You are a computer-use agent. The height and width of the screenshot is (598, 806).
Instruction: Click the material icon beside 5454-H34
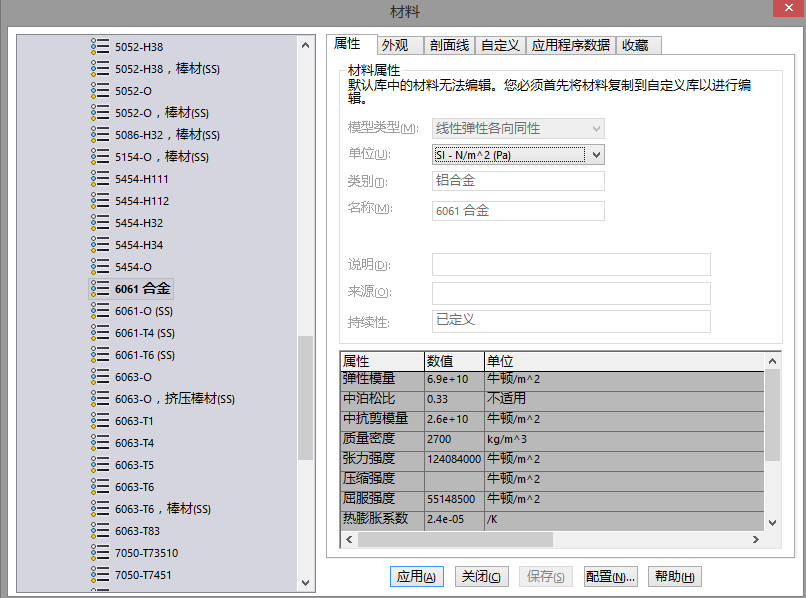click(x=100, y=245)
